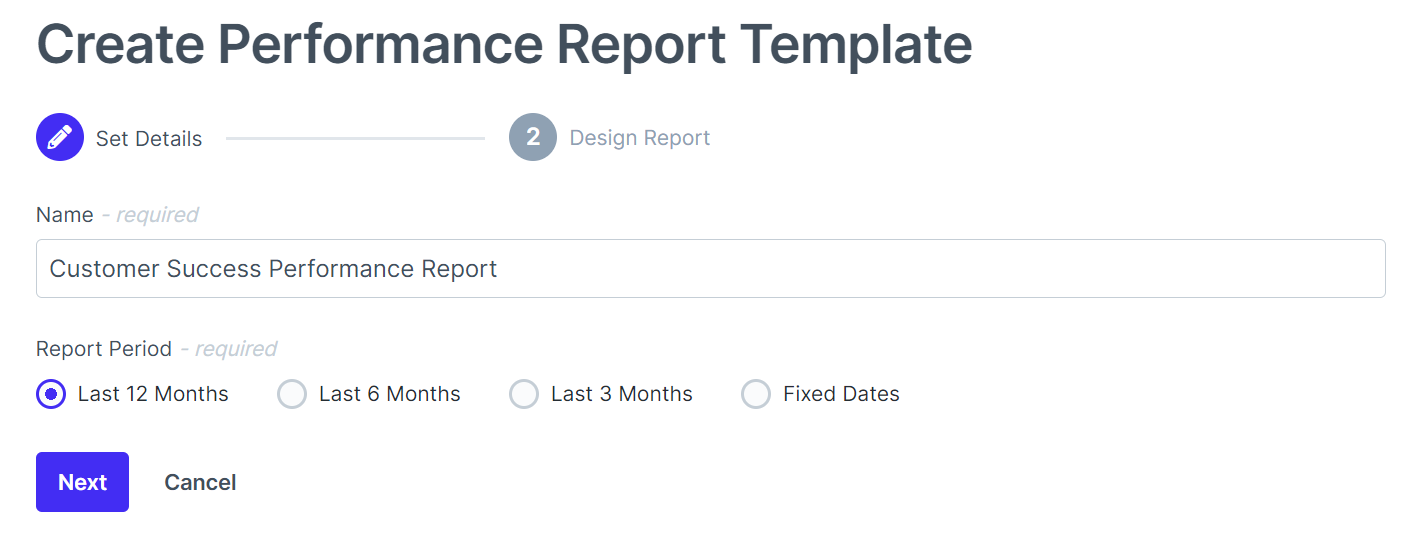Choose the Last 6 Months radio circle

292,394
